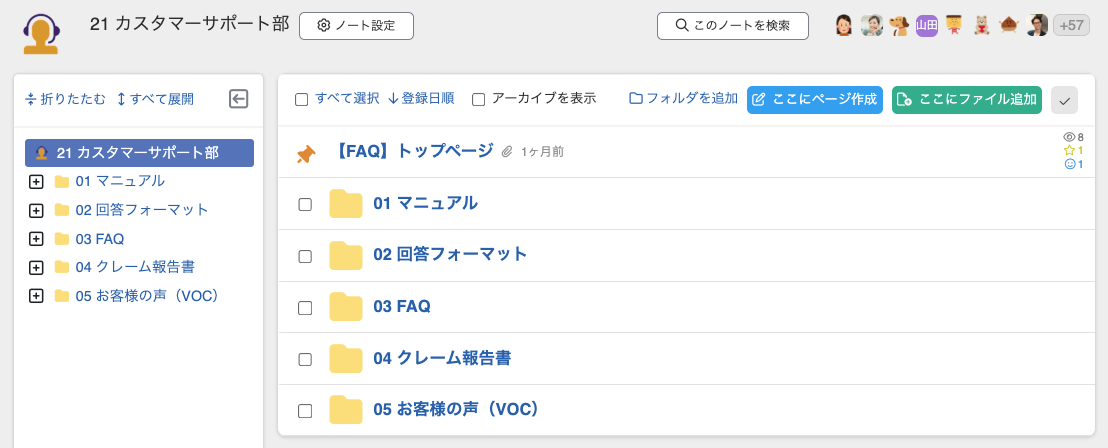Expand the 04 クレーム報告書 tree node

(36, 268)
